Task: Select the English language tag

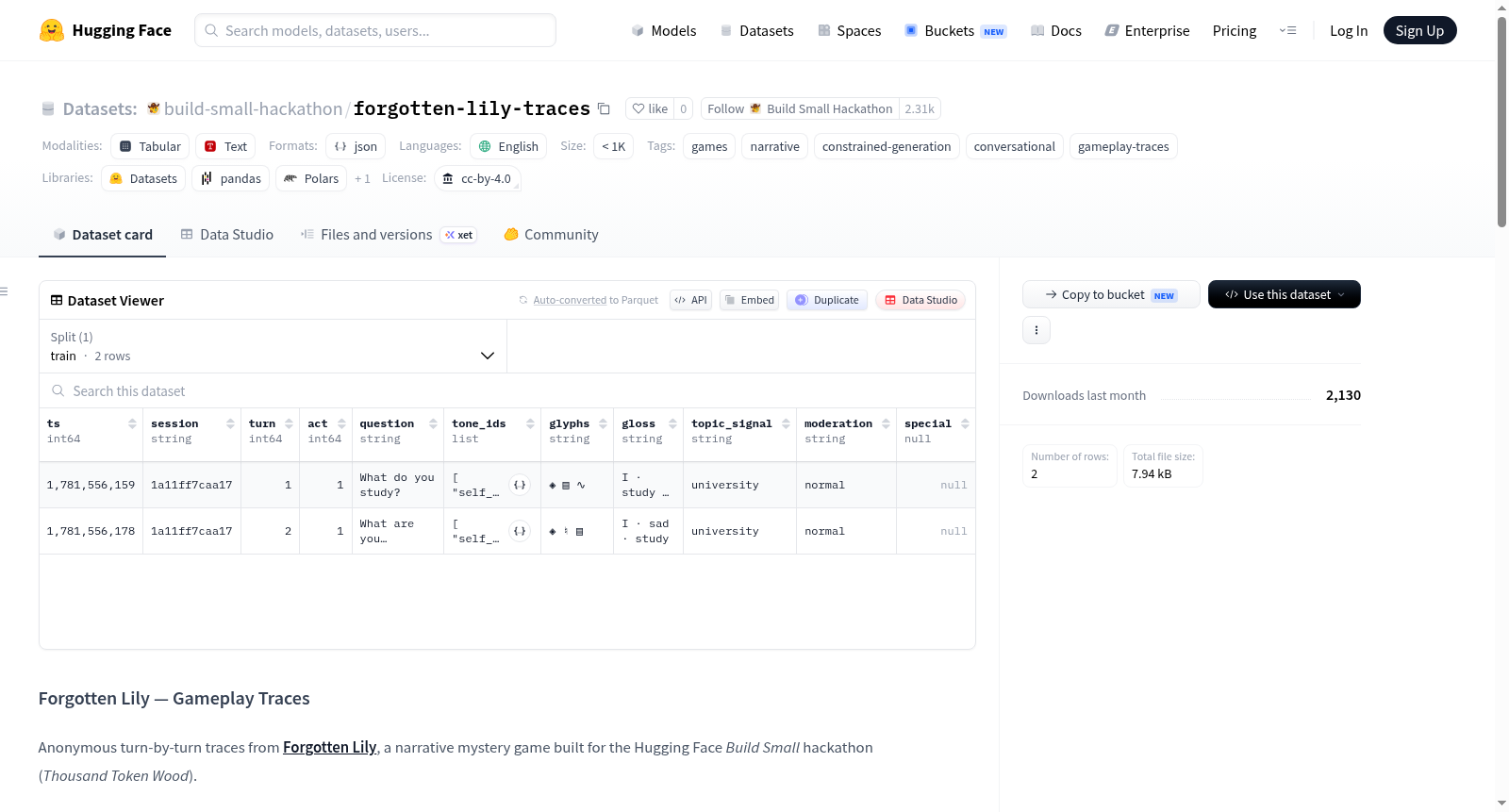Action: (508, 146)
